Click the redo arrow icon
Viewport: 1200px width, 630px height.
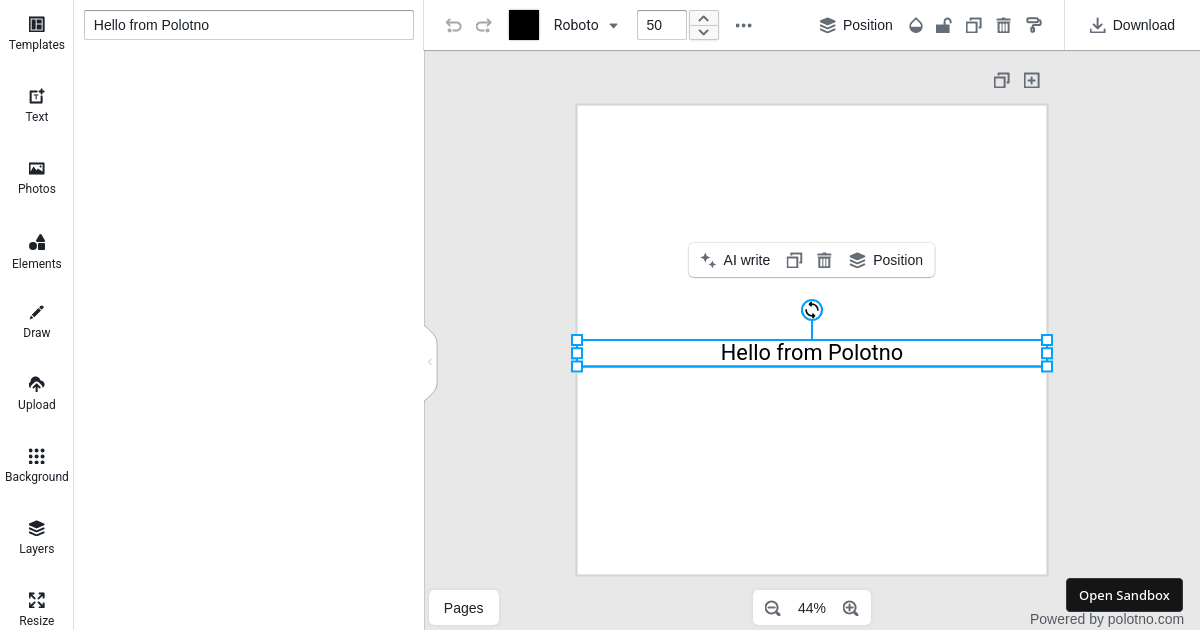coord(484,25)
